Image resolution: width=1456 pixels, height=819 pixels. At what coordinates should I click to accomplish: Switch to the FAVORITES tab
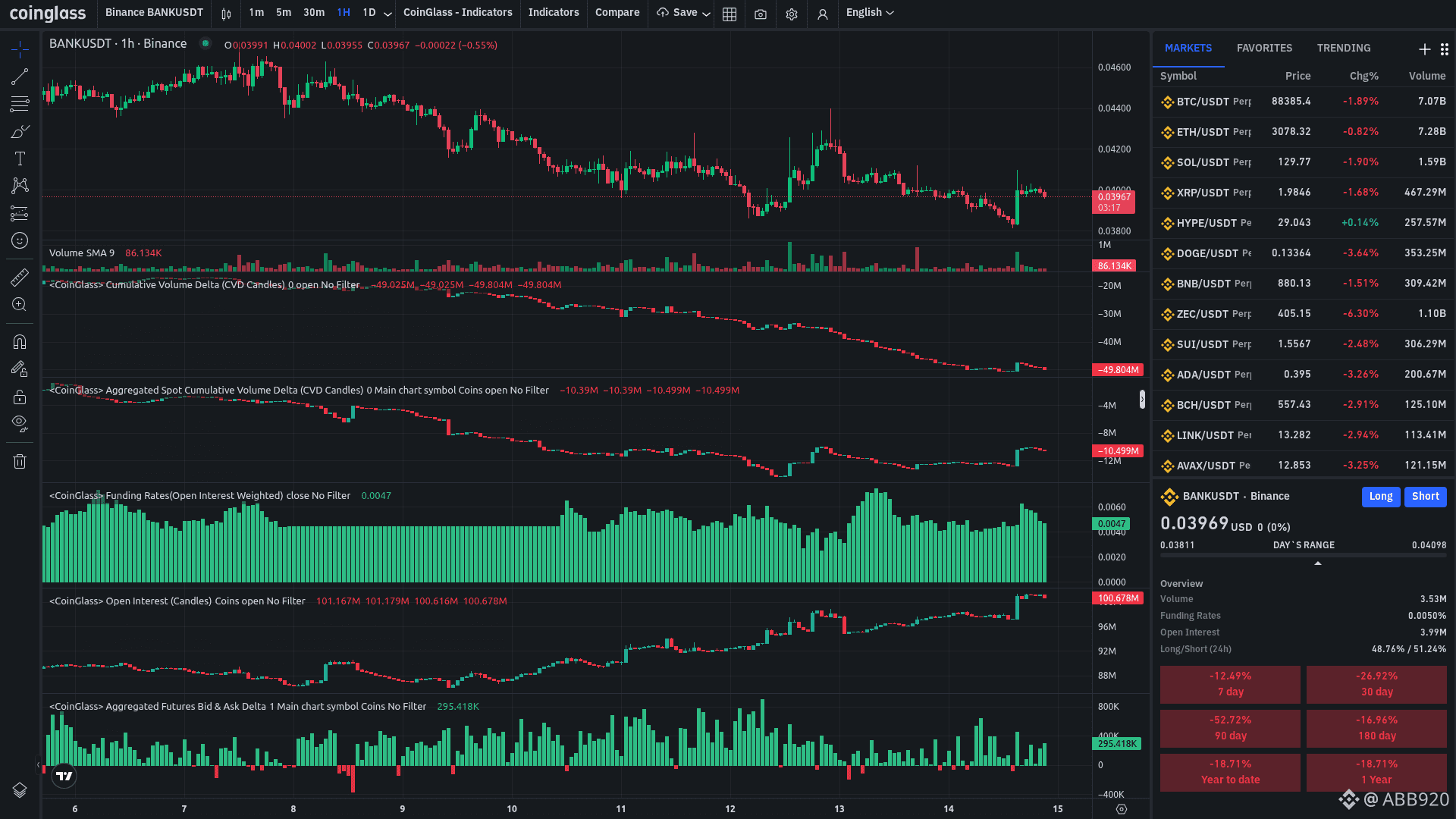[1264, 48]
